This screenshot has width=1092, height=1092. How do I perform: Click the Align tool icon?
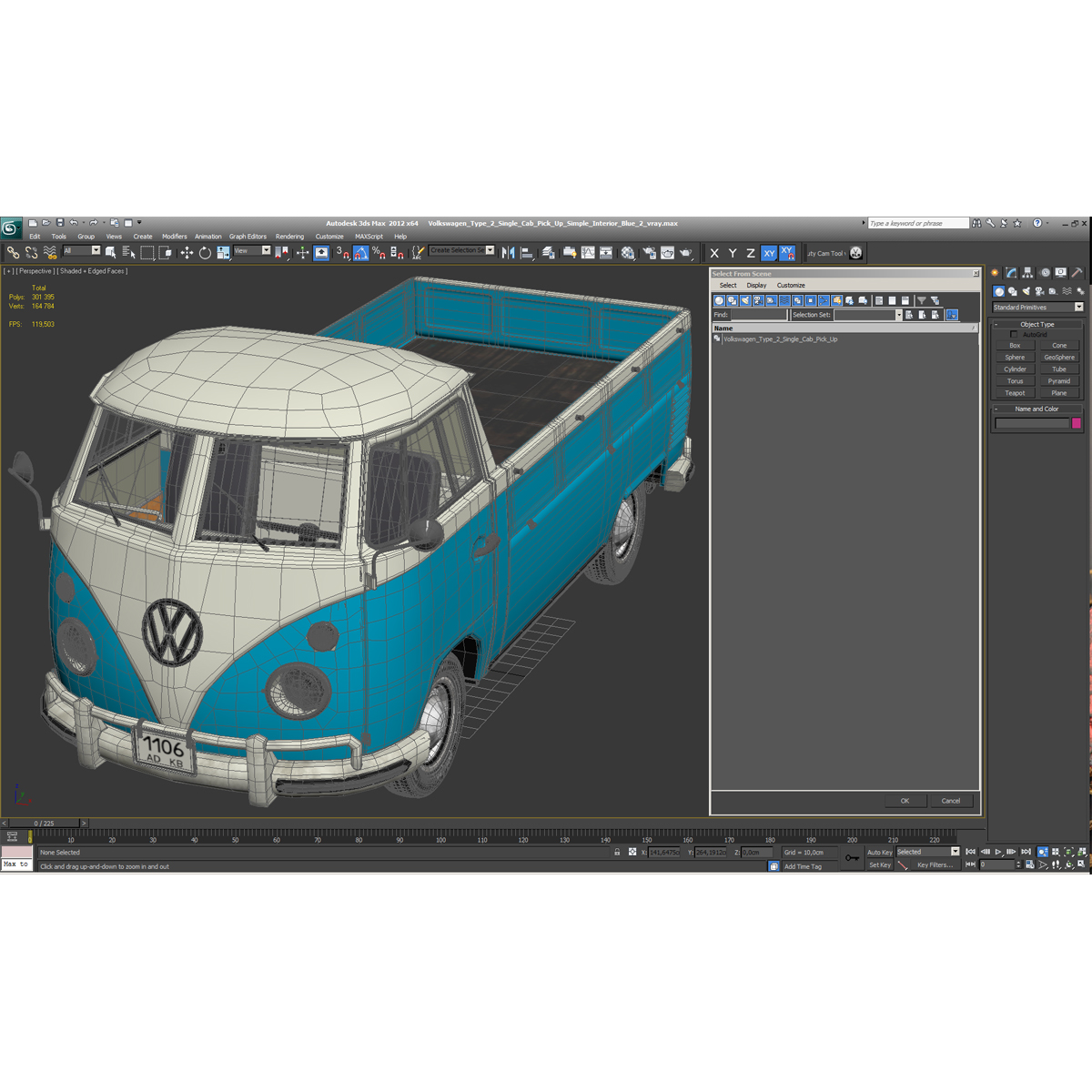coord(527,253)
